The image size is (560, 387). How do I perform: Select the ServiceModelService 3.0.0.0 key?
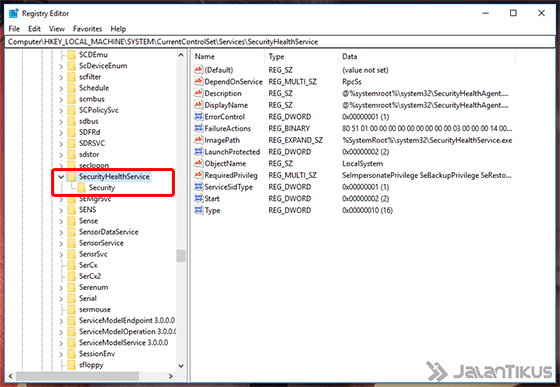(x=124, y=342)
